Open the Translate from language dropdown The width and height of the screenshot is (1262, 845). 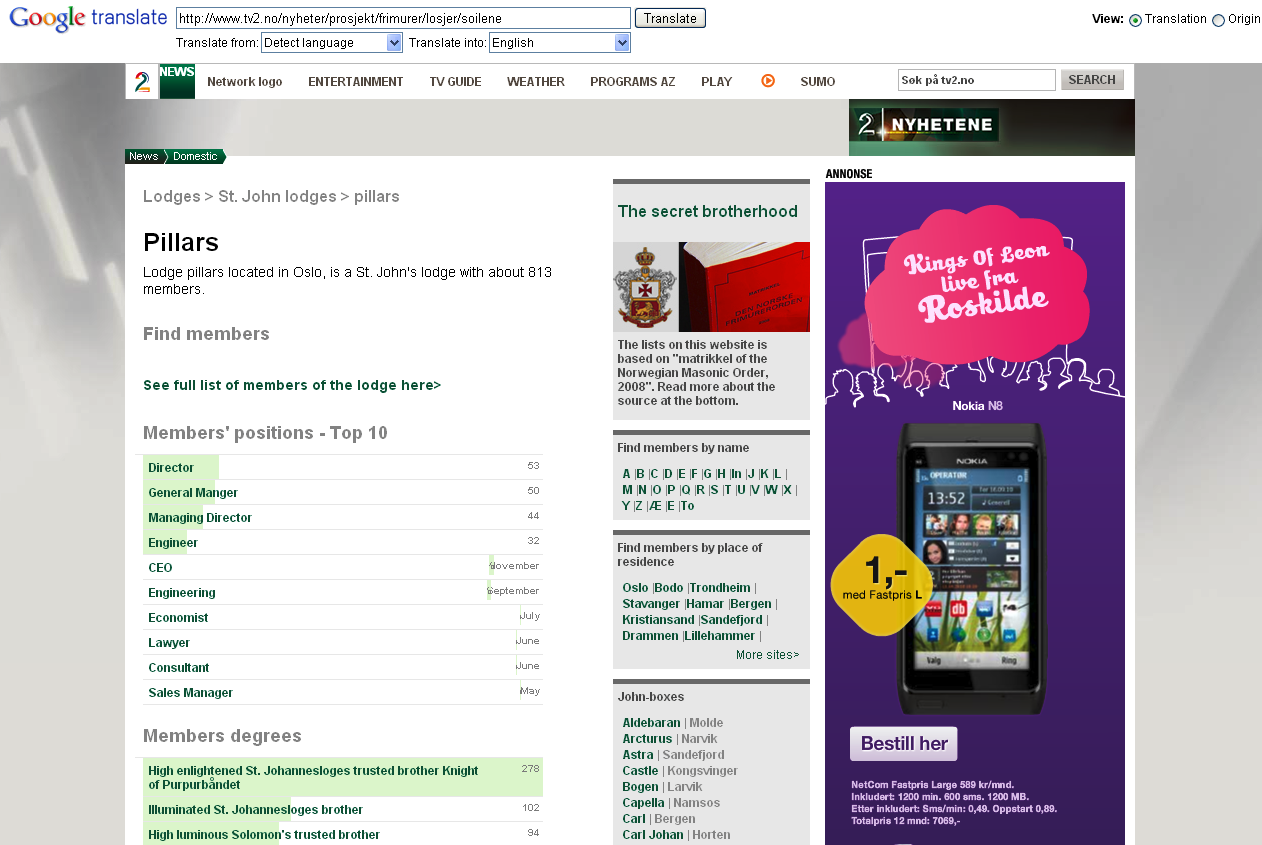pyautogui.click(x=331, y=43)
